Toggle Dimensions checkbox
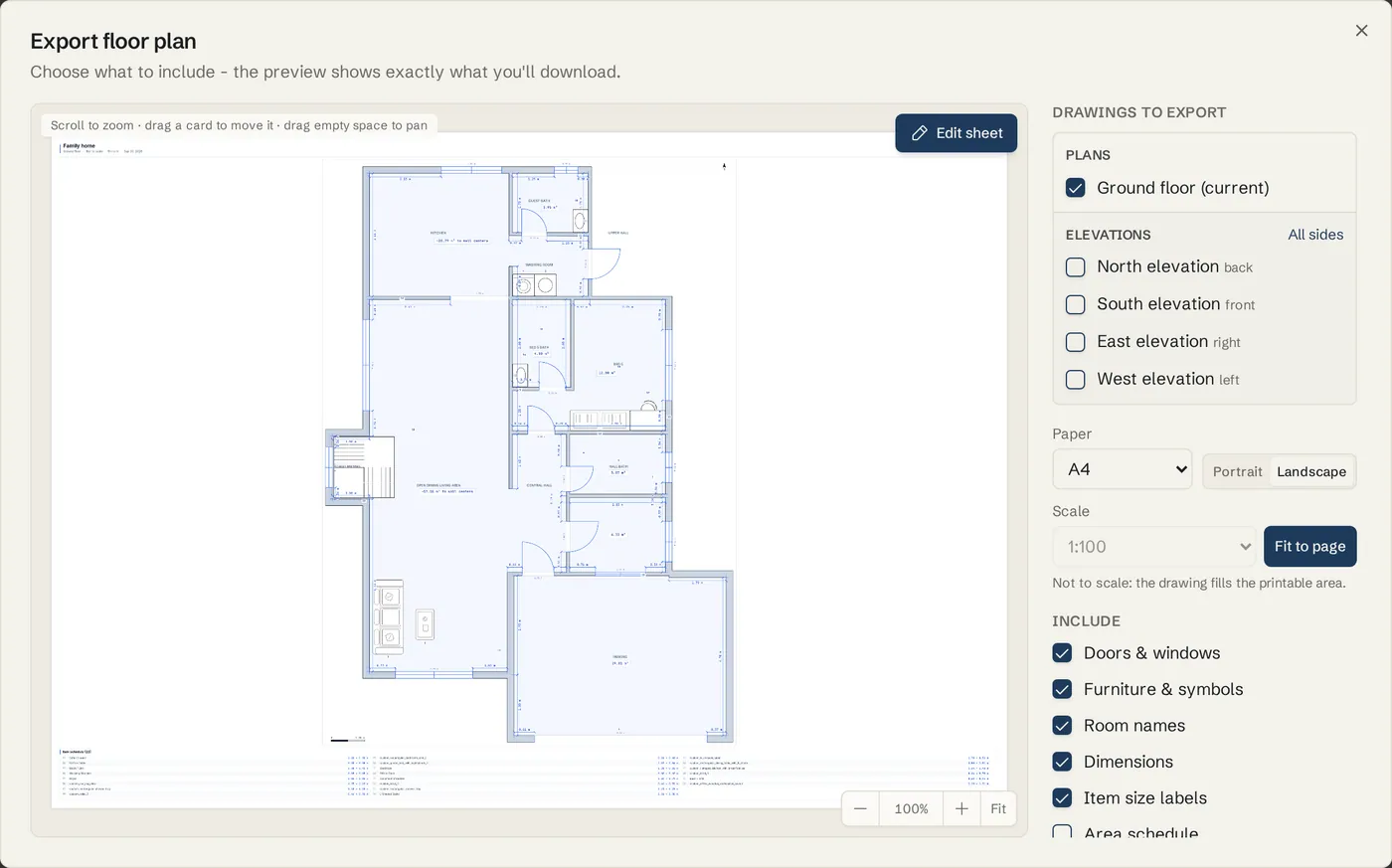The width and height of the screenshot is (1392, 868). coord(1062,763)
